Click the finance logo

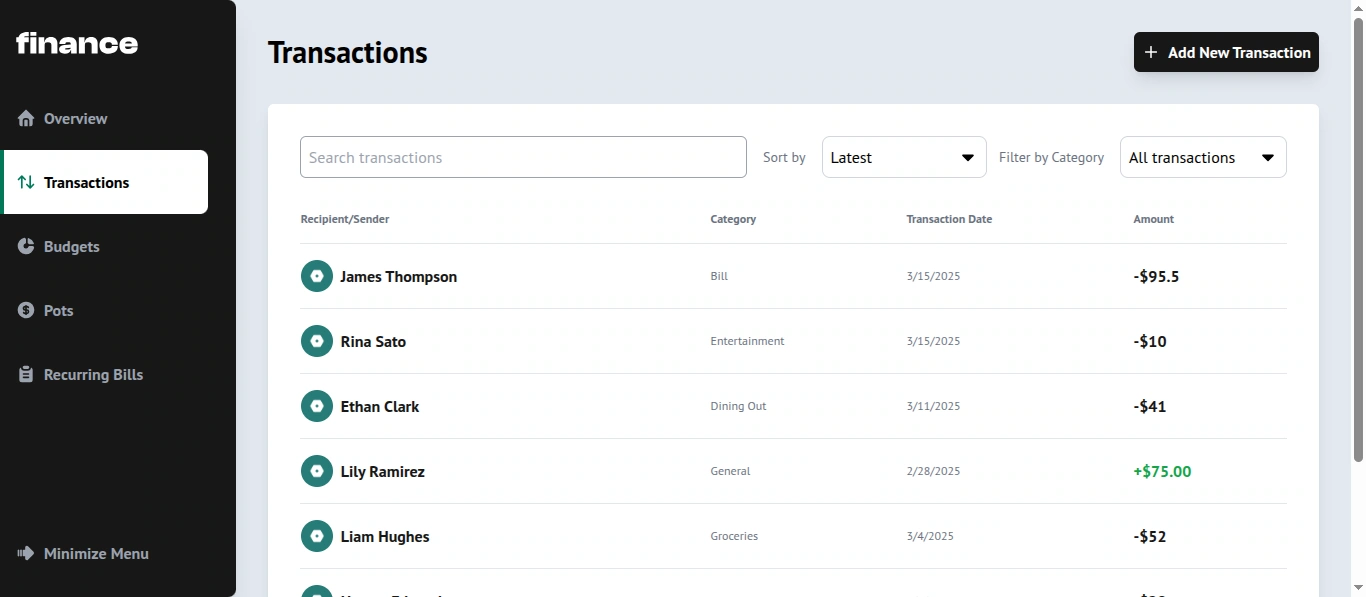coord(77,43)
